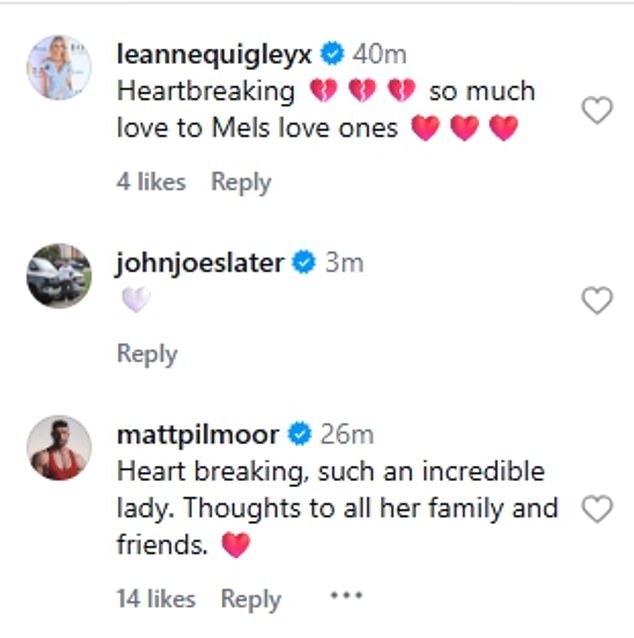Like mattpilmoor's comment using heart outline

pos(597,509)
